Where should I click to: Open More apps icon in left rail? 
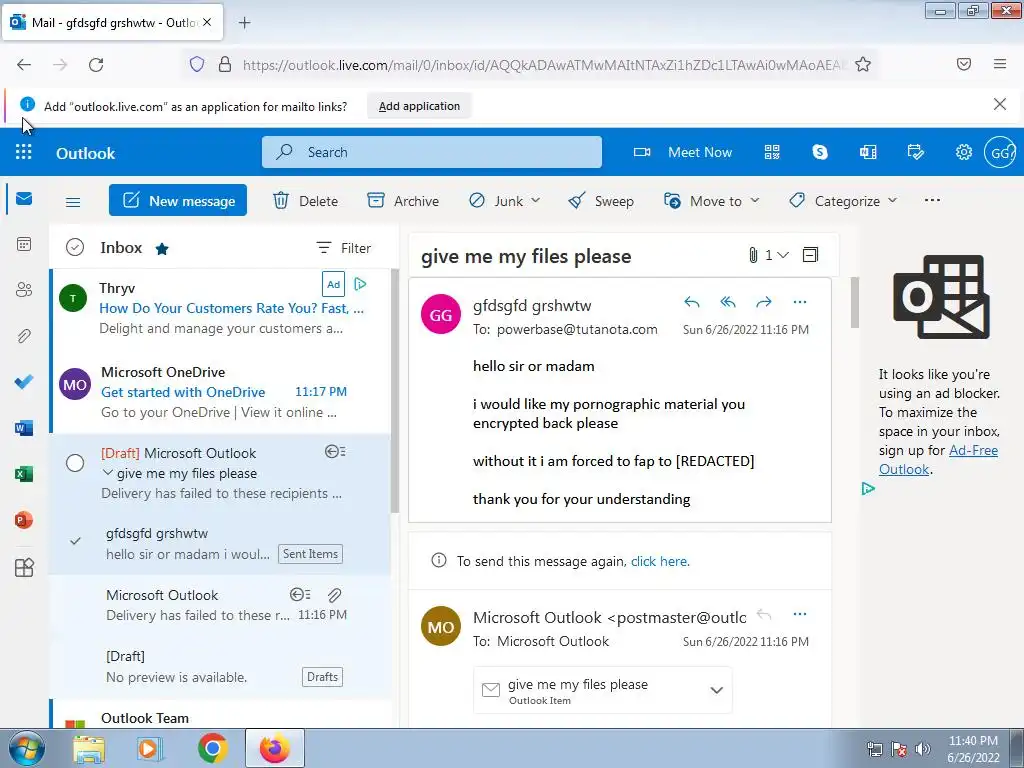point(24,568)
